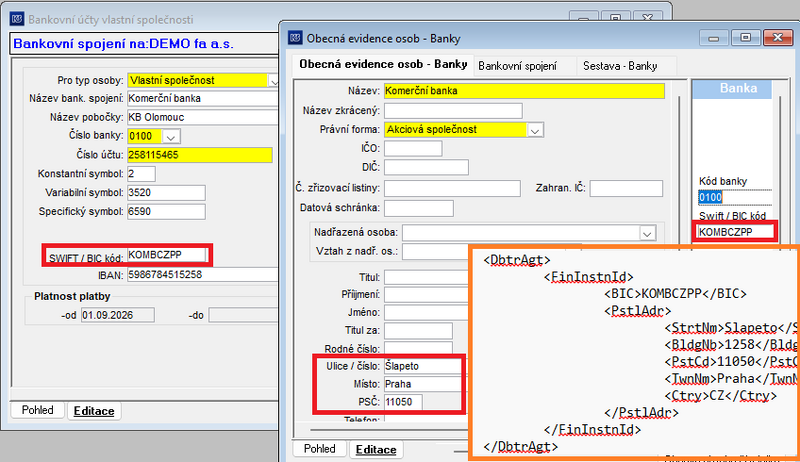Screen dimensions: 800x462
Task: Click Kód banky field with 0100
Action: pyautogui.click(x=735, y=197)
